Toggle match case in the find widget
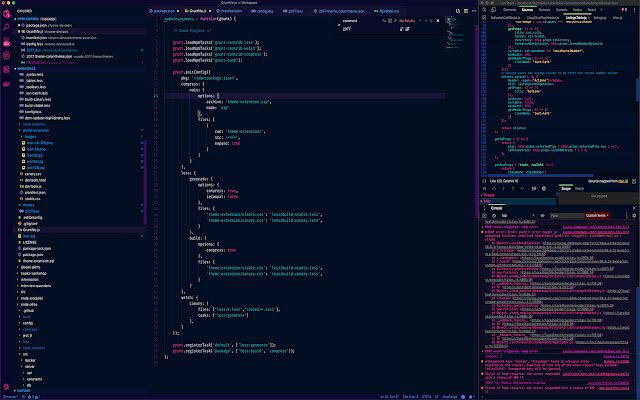The height and width of the screenshot is (400, 640). 384,20
